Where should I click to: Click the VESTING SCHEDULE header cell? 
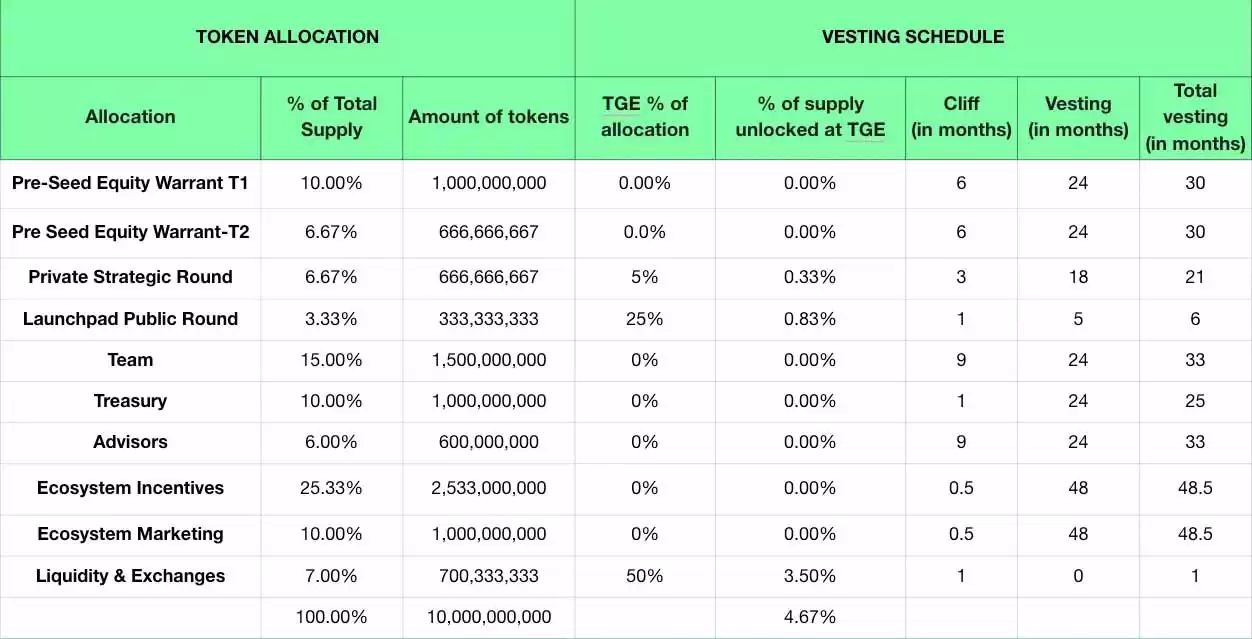point(912,37)
